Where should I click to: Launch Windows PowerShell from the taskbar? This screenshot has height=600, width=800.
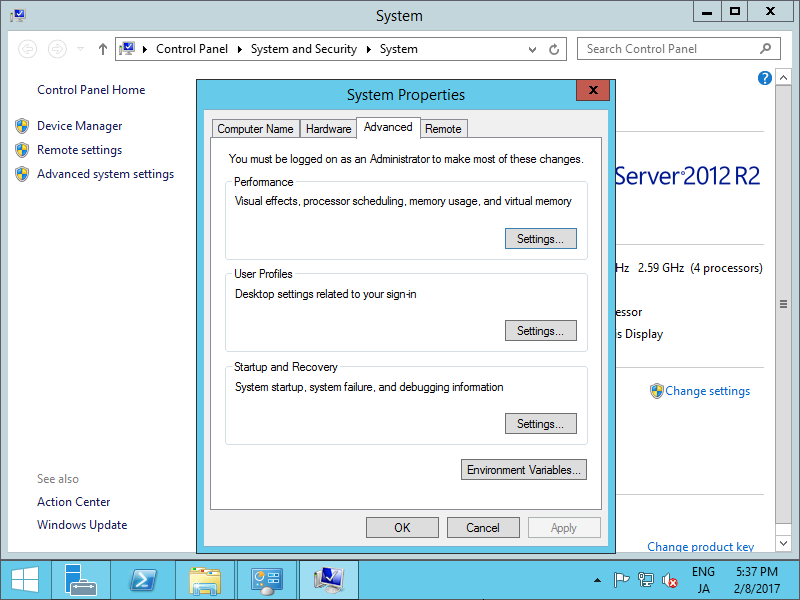(x=143, y=579)
